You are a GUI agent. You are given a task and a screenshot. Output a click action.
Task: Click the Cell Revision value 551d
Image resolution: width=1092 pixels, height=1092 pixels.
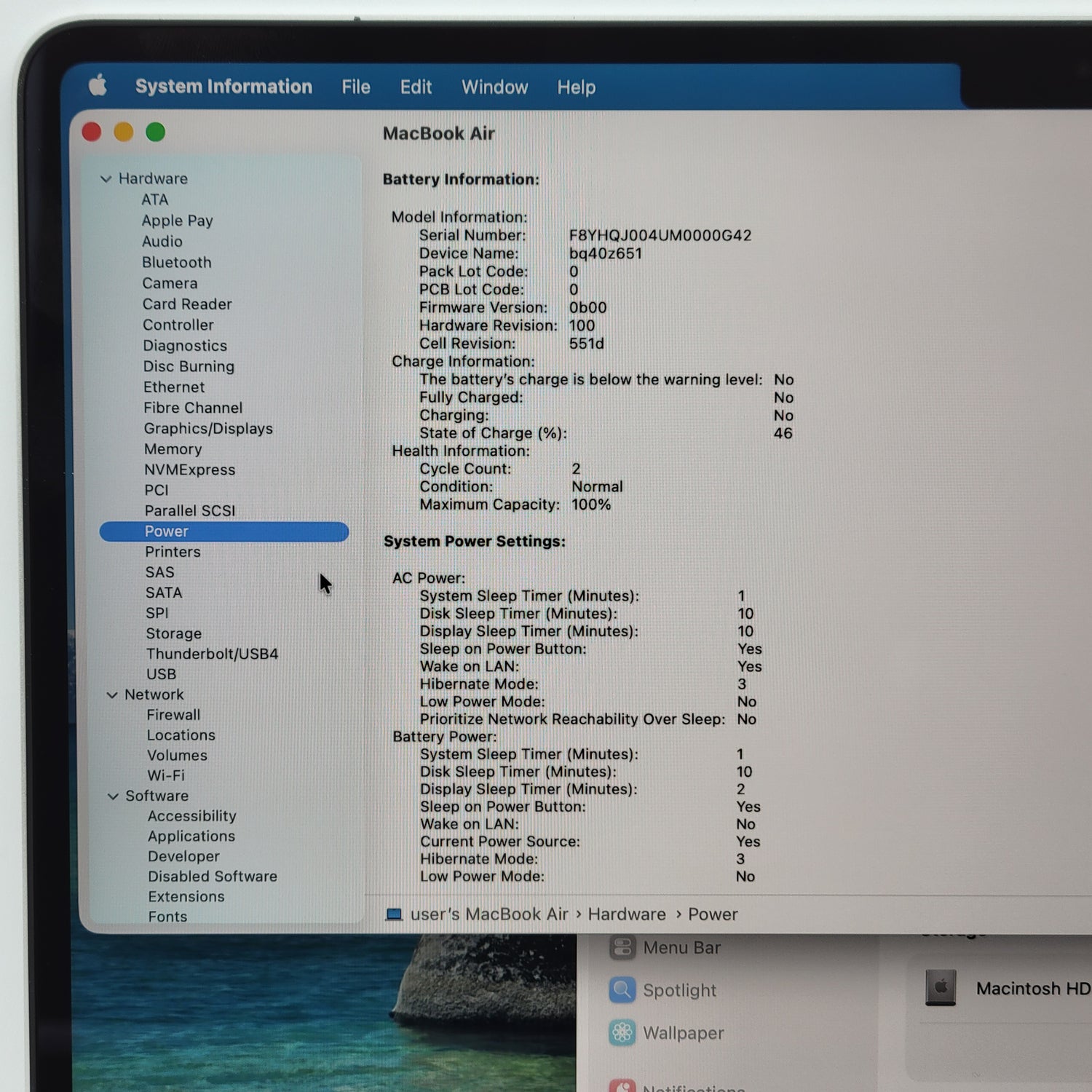pyautogui.click(x=587, y=344)
